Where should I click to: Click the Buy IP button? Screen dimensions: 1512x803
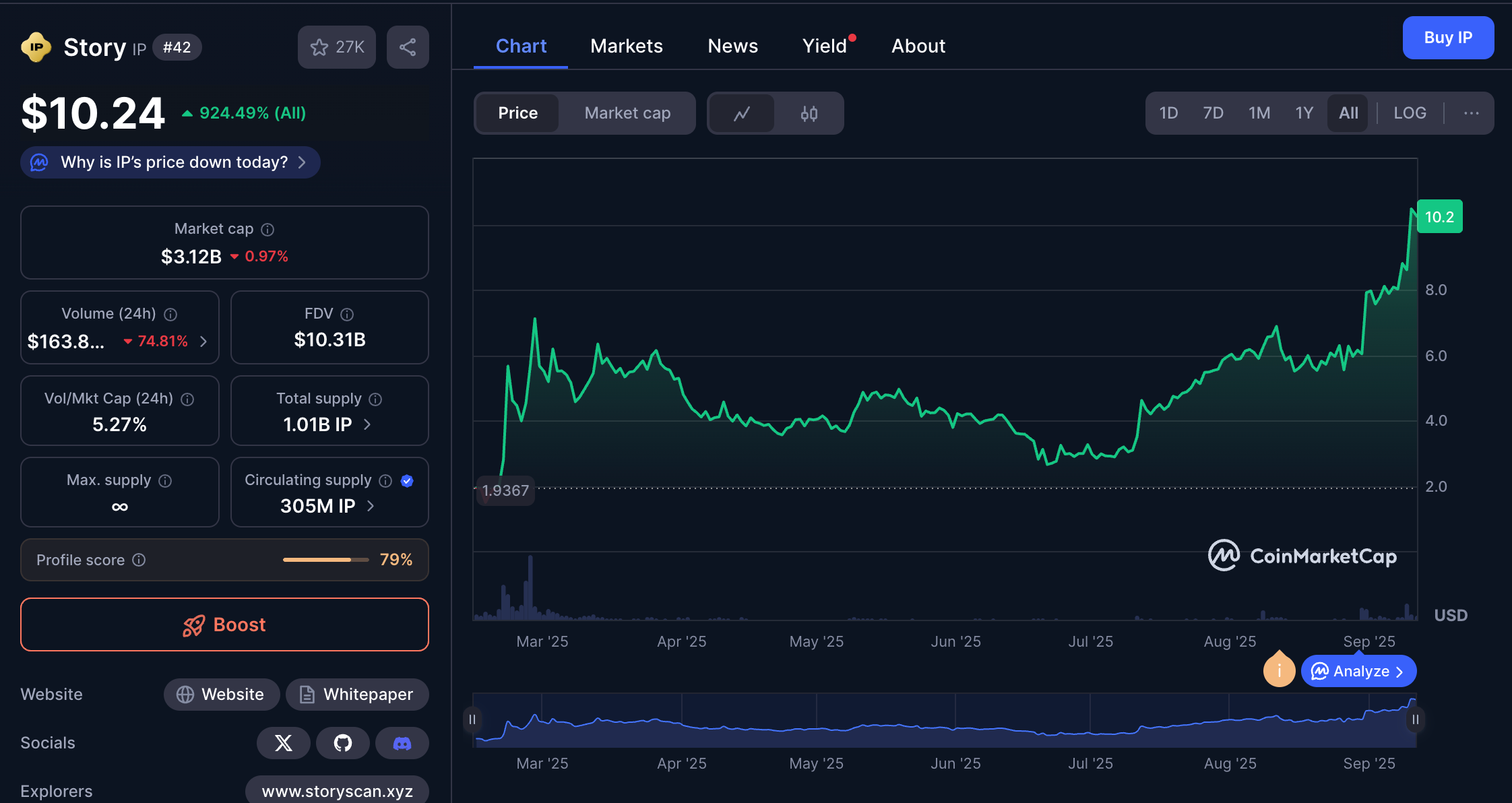tap(1448, 38)
